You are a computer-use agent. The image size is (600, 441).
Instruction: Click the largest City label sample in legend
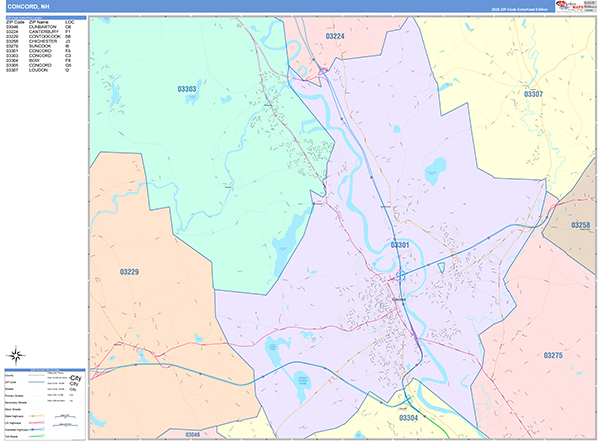pyautogui.click(x=76, y=376)
